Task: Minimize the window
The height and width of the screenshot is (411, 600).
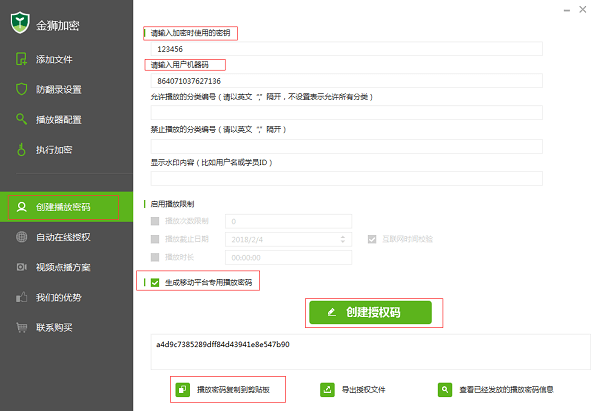Action: click(x=567, y=10)
